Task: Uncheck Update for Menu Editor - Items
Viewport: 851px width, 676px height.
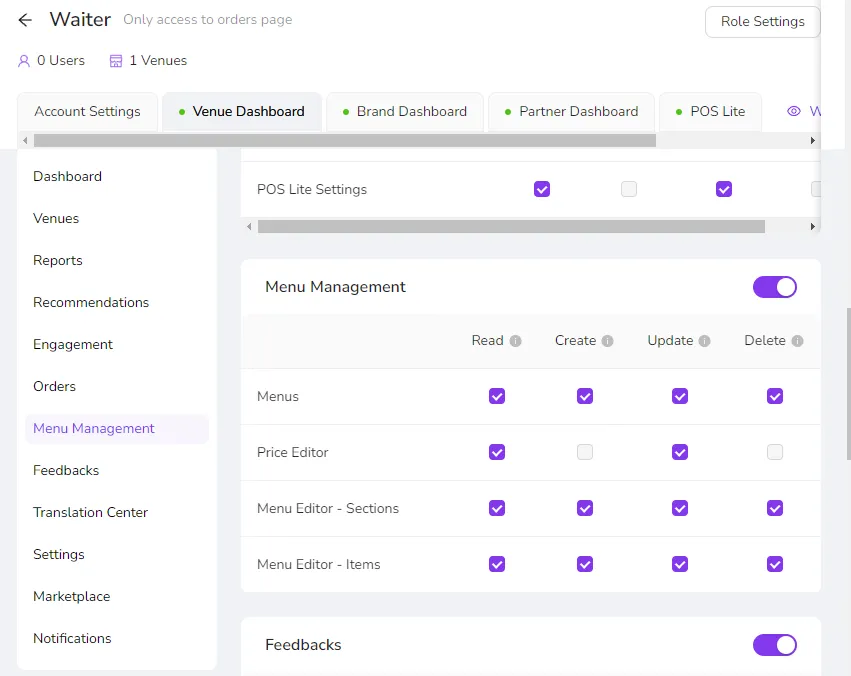Action: (679, 564)
